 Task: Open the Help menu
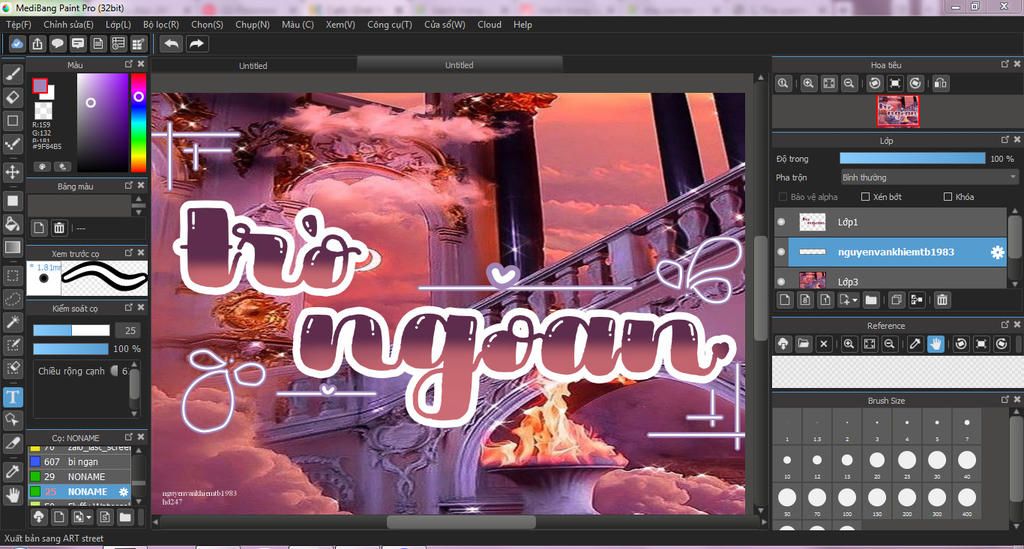point(522,24)
